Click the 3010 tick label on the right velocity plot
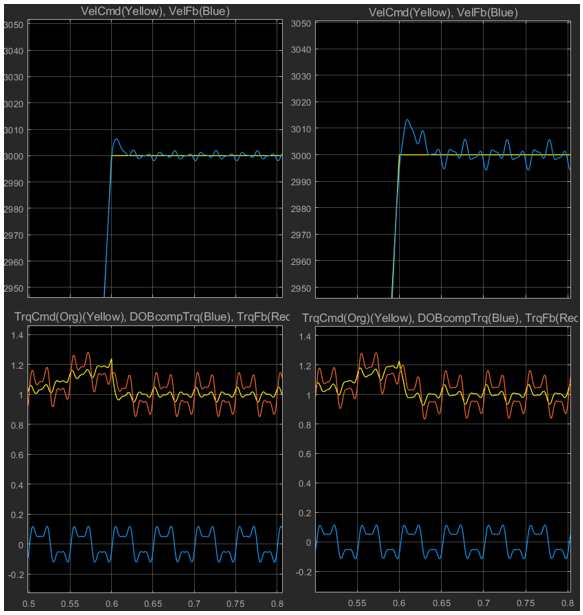The width and height of the screenshot is (583, 615). point(301,129)
